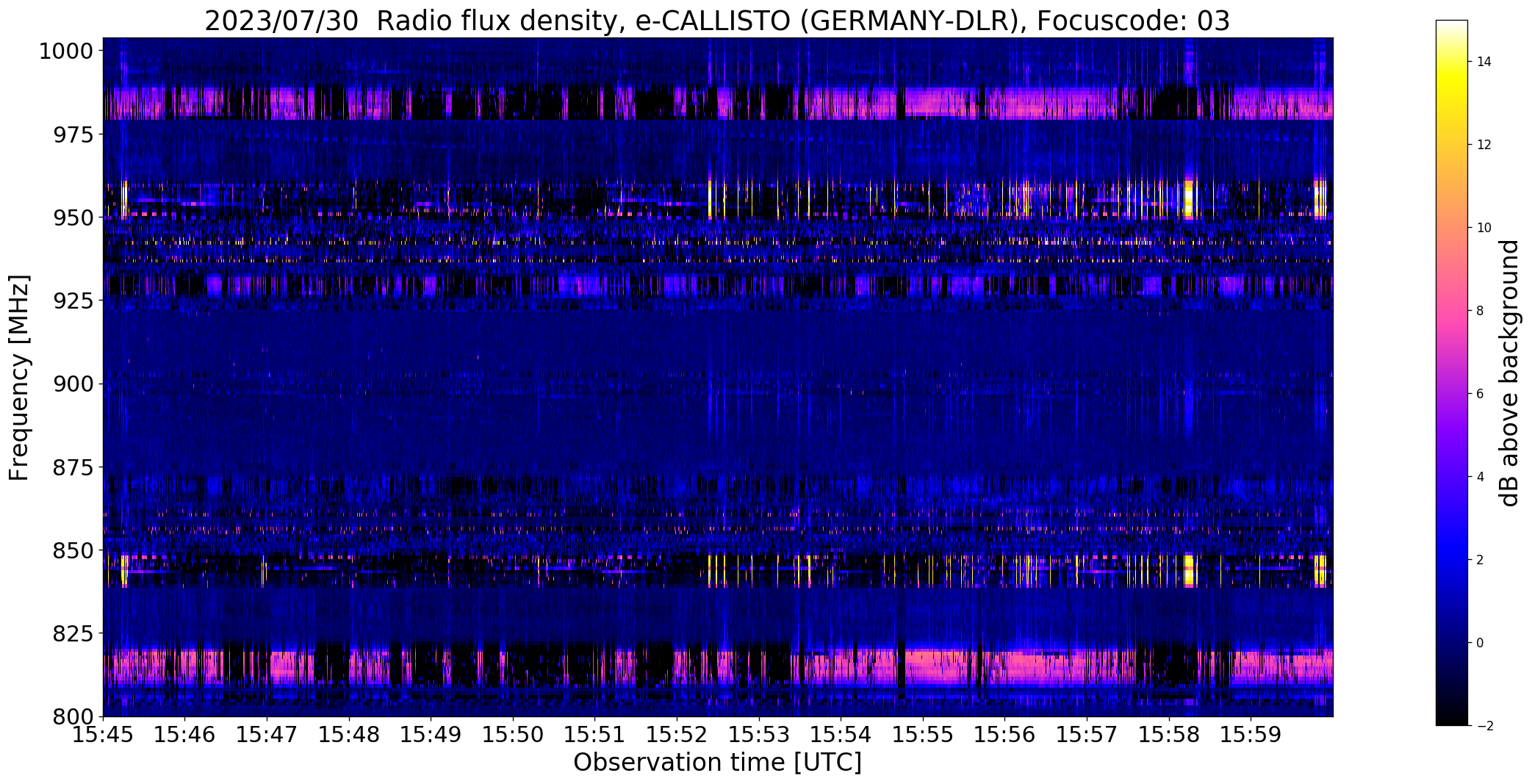Click the 15:55 time tick label
Image resolution: width=1532 pixels, height=784 pixels.
923,734
